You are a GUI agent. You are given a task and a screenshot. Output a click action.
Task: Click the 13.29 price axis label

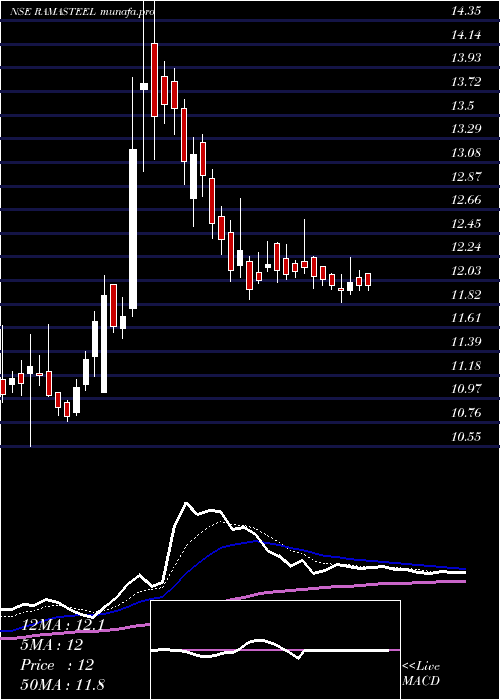[x=466, y=129]
